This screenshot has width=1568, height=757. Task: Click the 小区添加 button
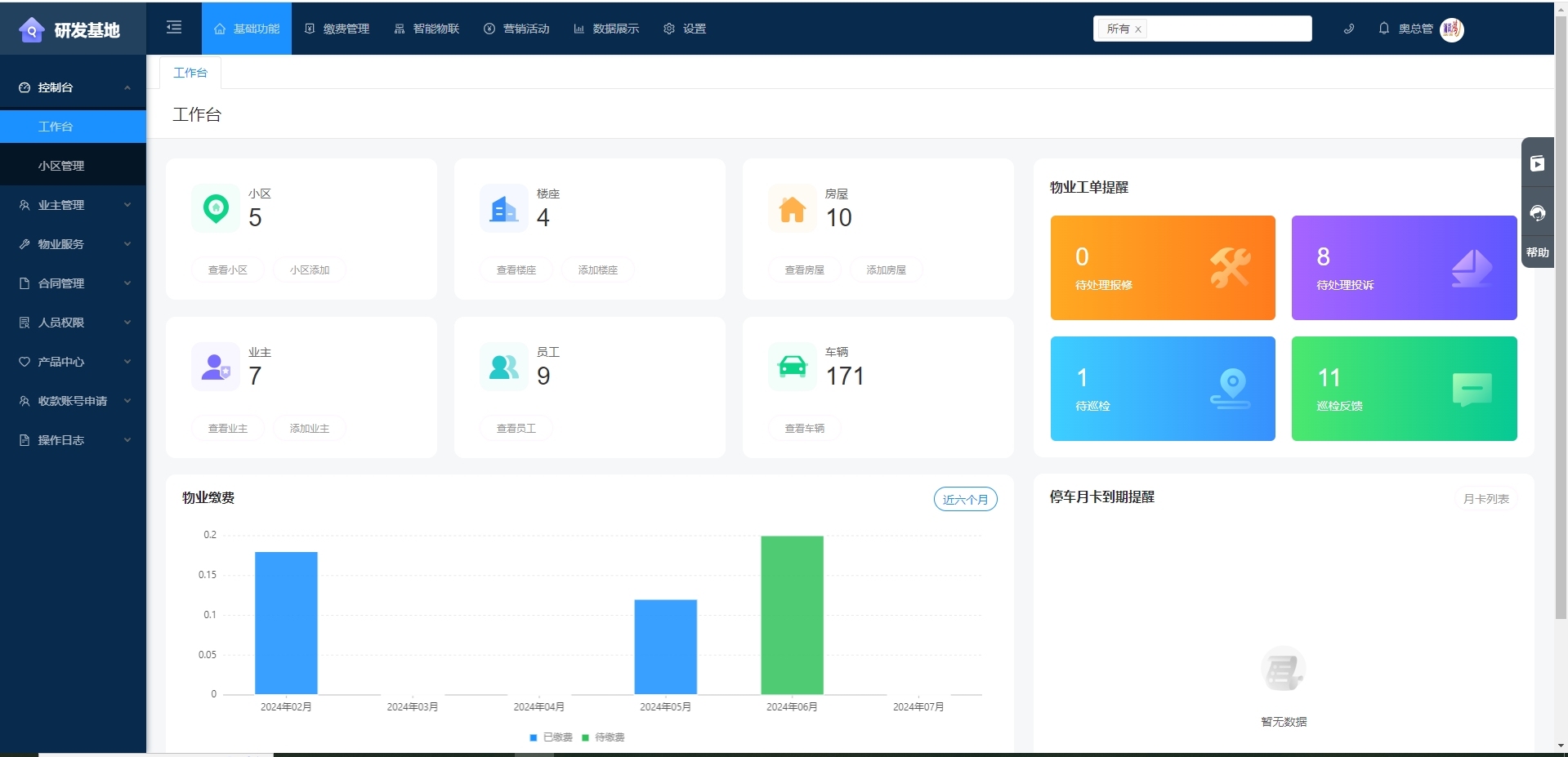(310, 269)
